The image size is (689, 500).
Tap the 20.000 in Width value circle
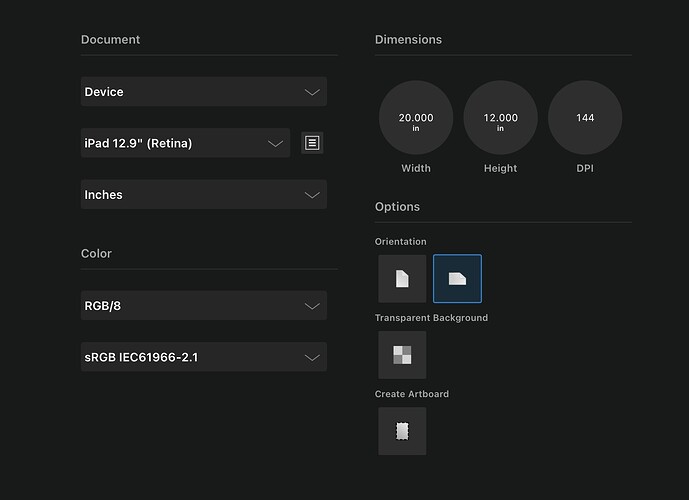tap(416, 118)
